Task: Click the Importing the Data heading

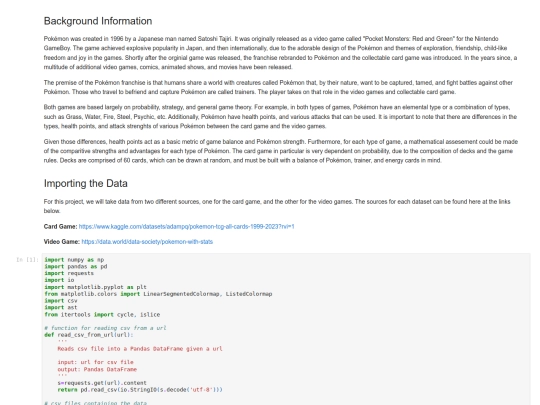Action: click(85, 183)
